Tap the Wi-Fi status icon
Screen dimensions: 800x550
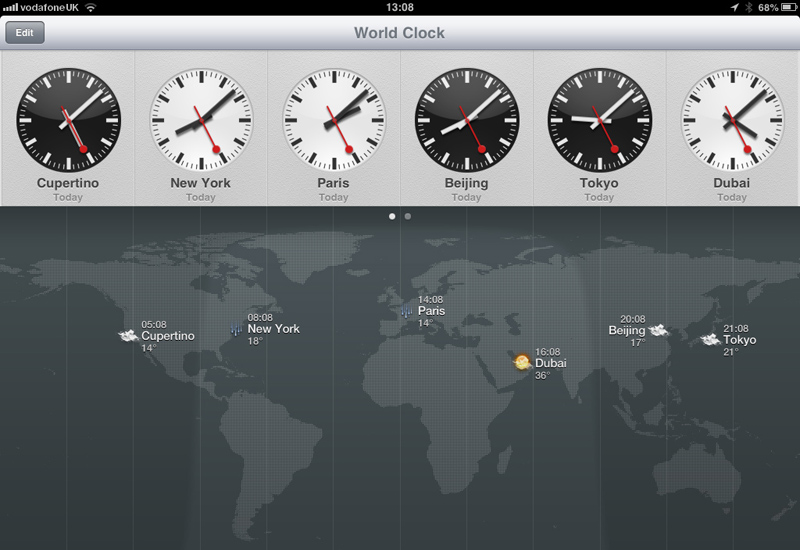click(x=91, y=7)
